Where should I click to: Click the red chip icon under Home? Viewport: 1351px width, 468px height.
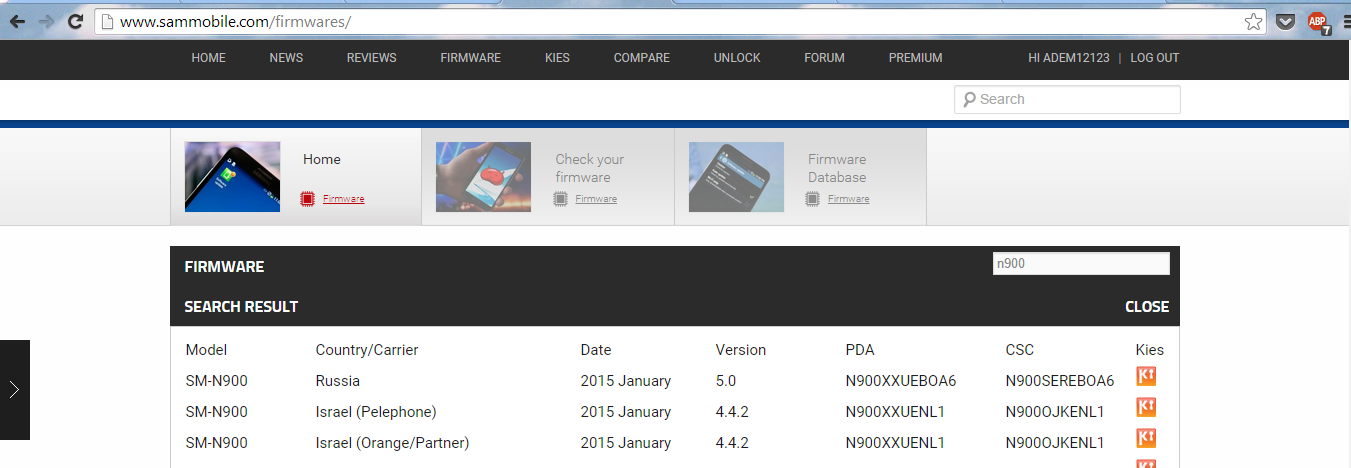tap(308, 199)
